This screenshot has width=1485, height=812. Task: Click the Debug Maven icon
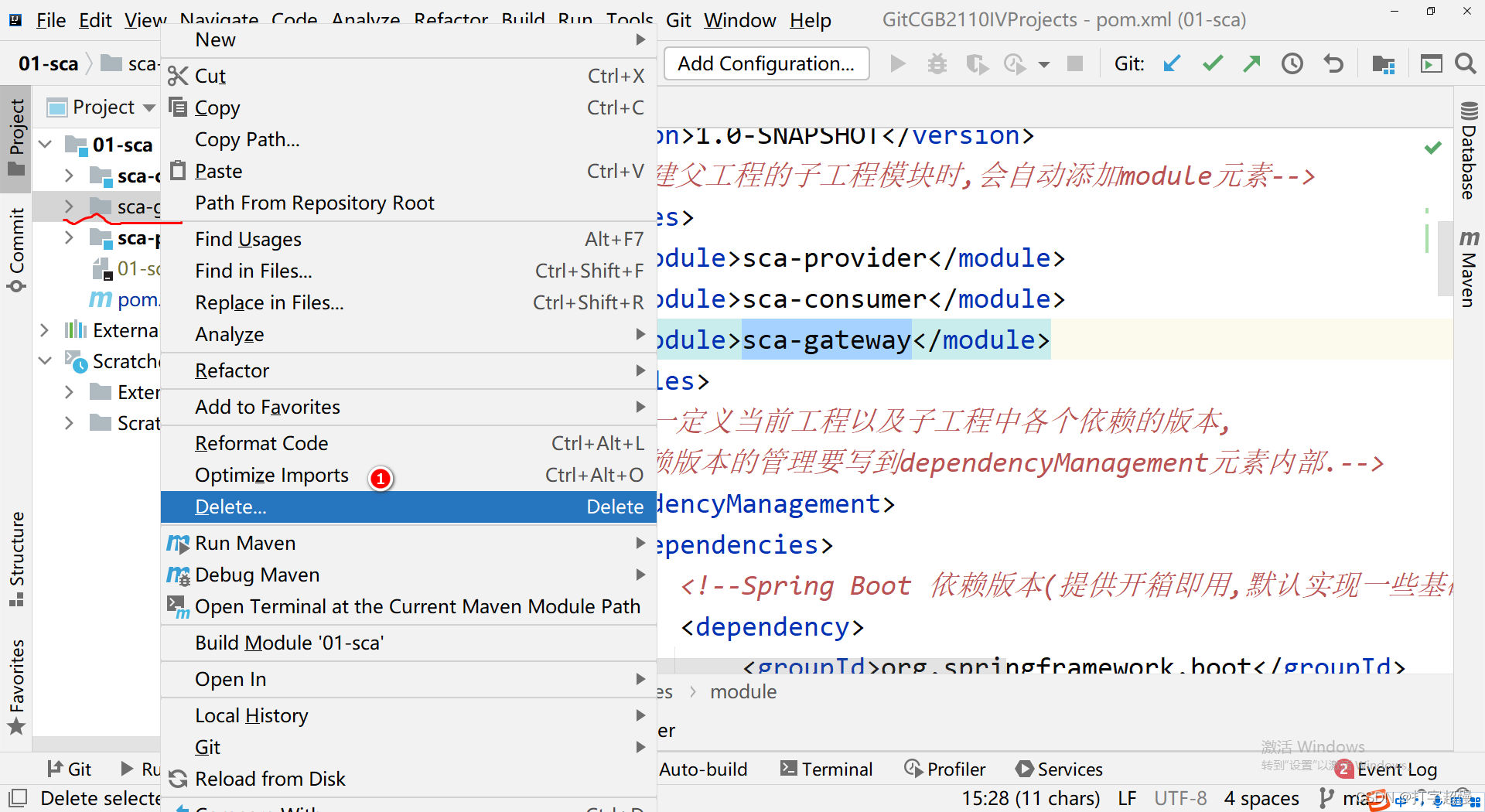(x=178, y=575)
